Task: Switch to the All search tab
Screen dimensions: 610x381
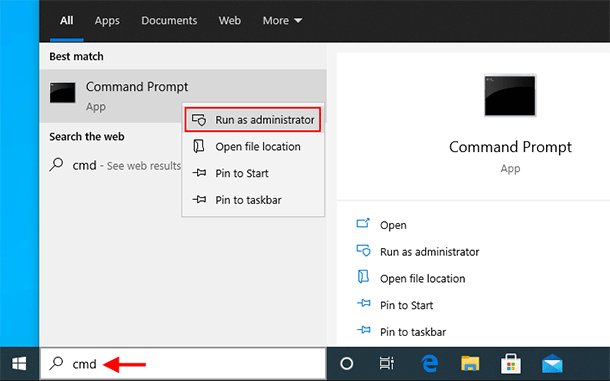Action: tap(67, 20)
